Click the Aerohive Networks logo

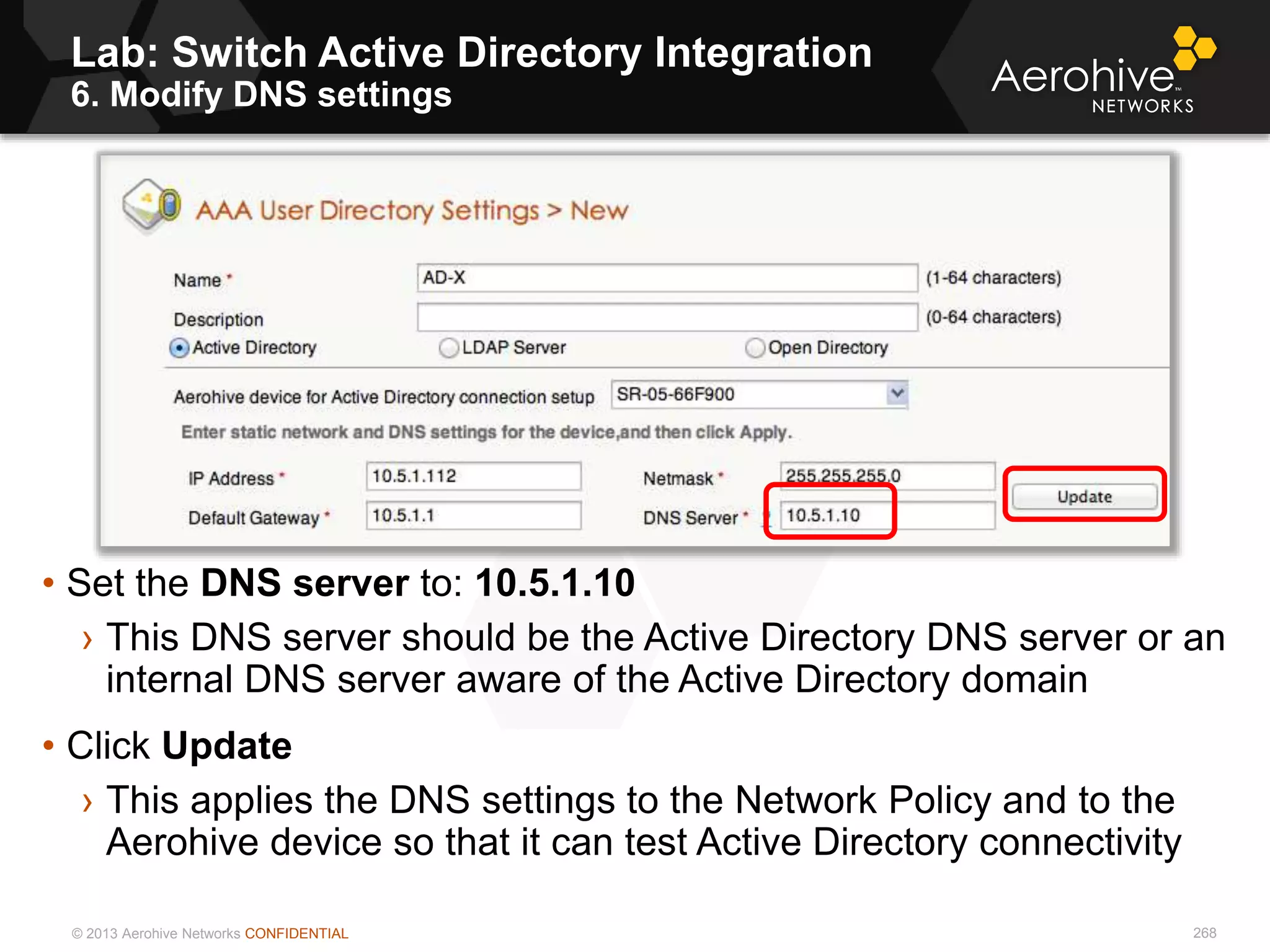click(x=1103, y=70)
